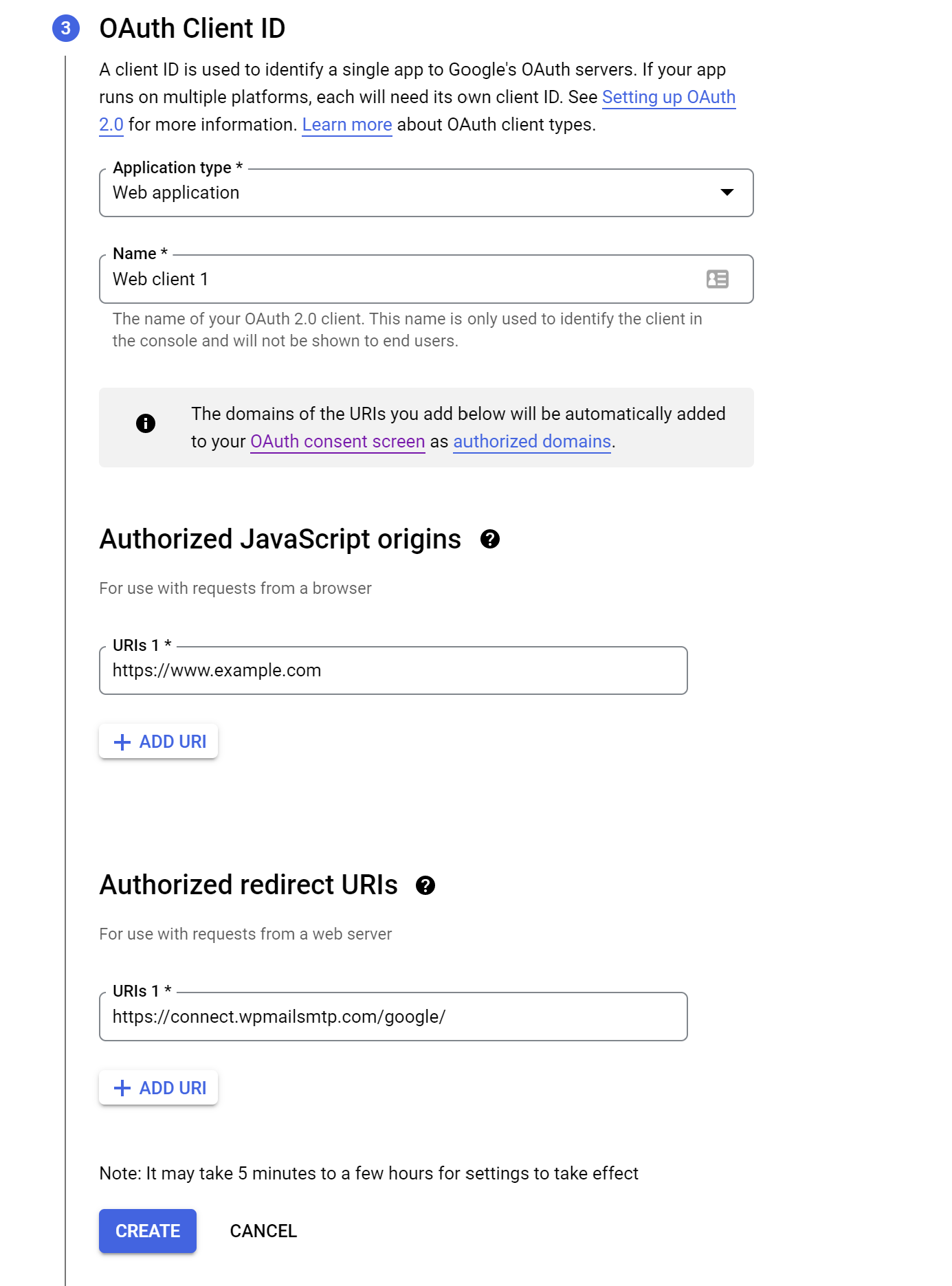952x1286 pixels.
Task: Open Learn more about OAuth client types
Action: click(x=347, y=124)
